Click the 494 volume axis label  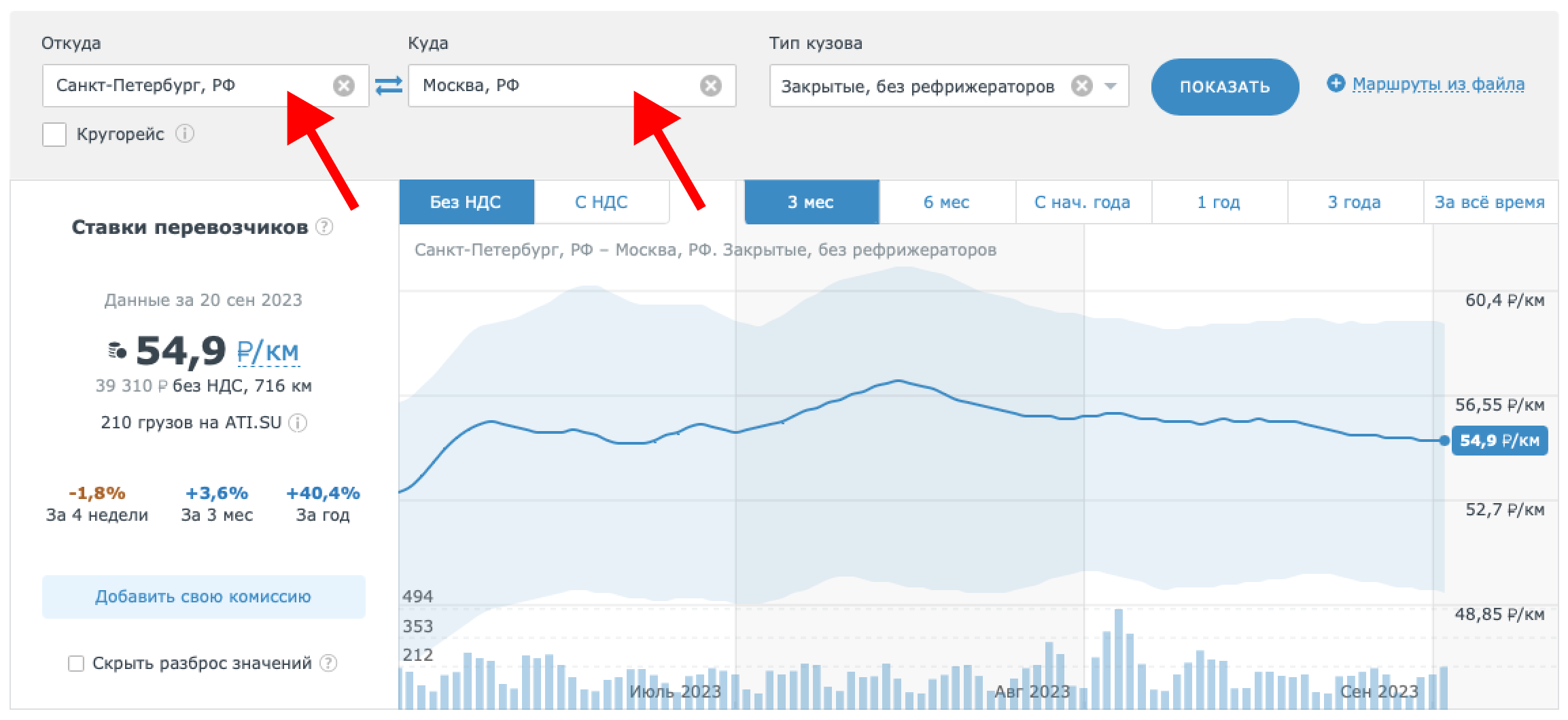417,596
